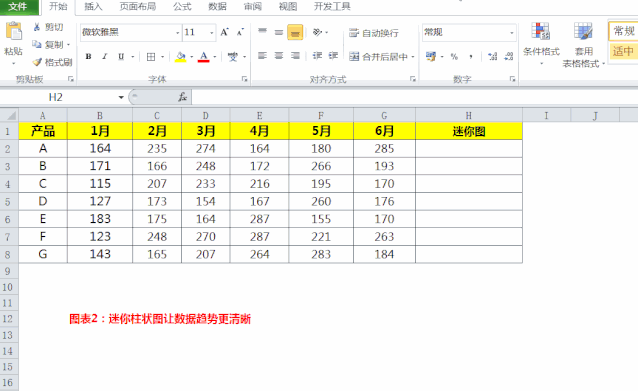This screenshot has width=638, height=391.
Task: Toggle bold formatting
Action: [x=88, y=57]
